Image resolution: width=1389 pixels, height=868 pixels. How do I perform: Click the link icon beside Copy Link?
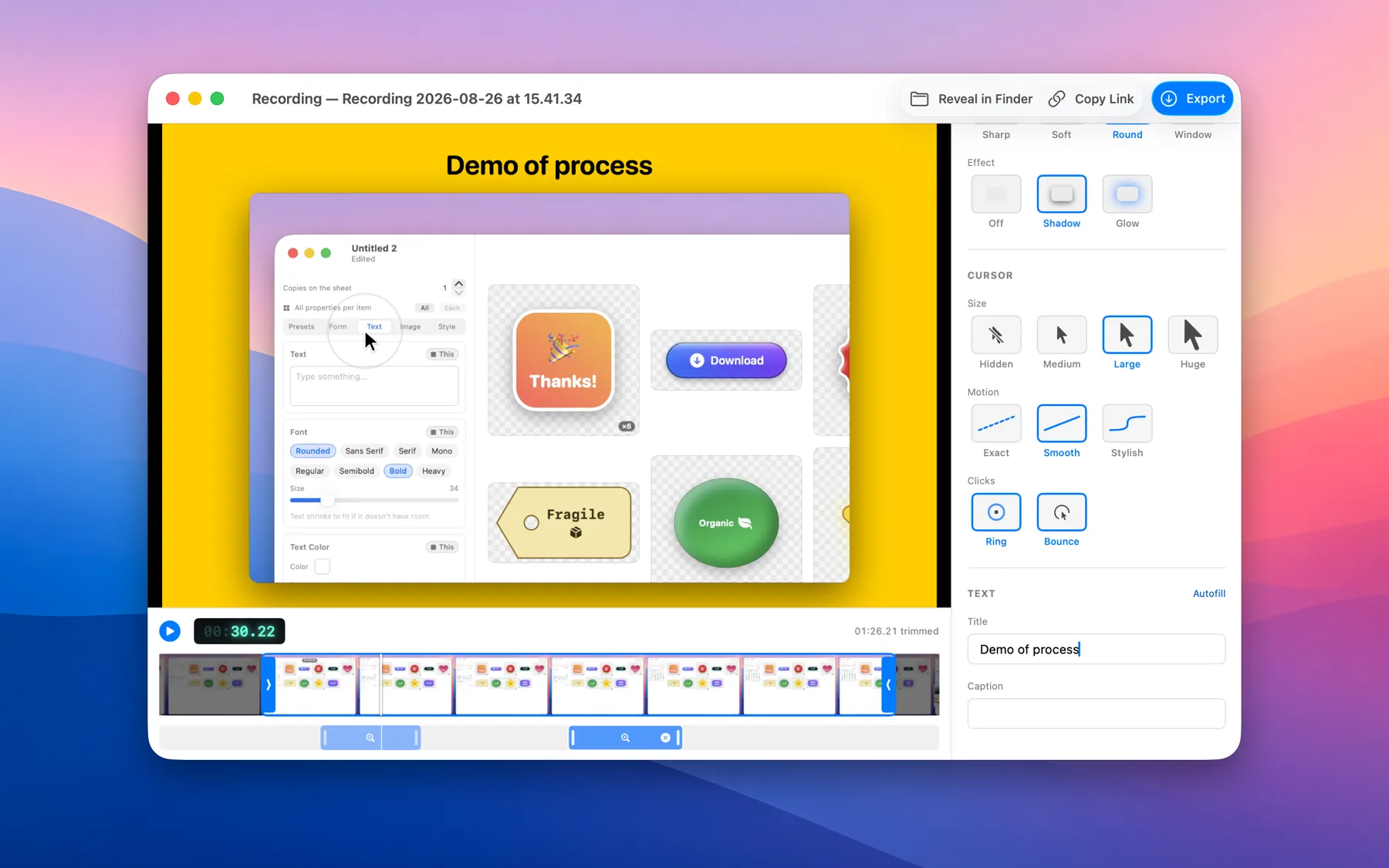click(x=1057, y=99)
